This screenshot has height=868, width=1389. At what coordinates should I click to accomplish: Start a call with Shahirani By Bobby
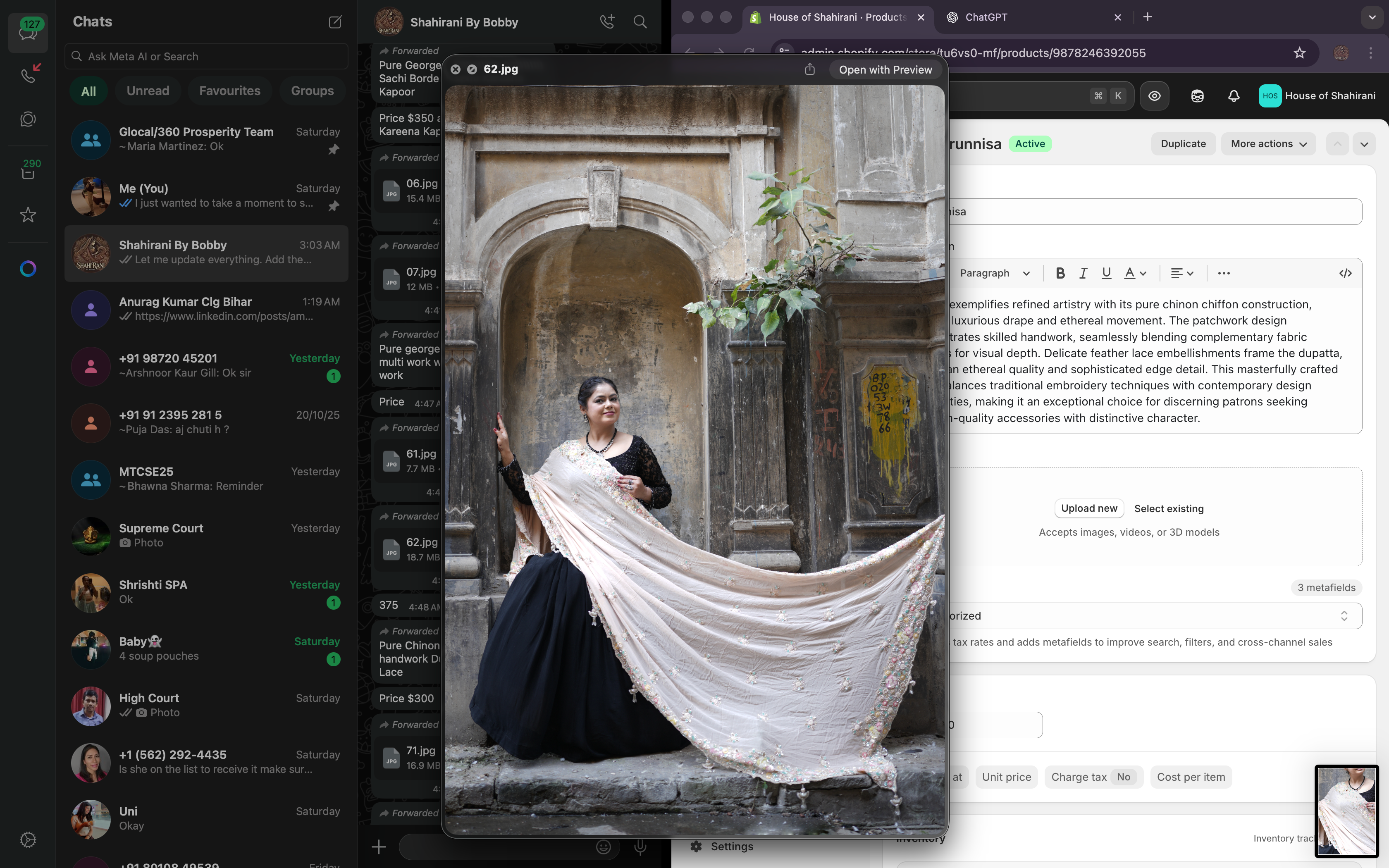click(x=607, y=22)
